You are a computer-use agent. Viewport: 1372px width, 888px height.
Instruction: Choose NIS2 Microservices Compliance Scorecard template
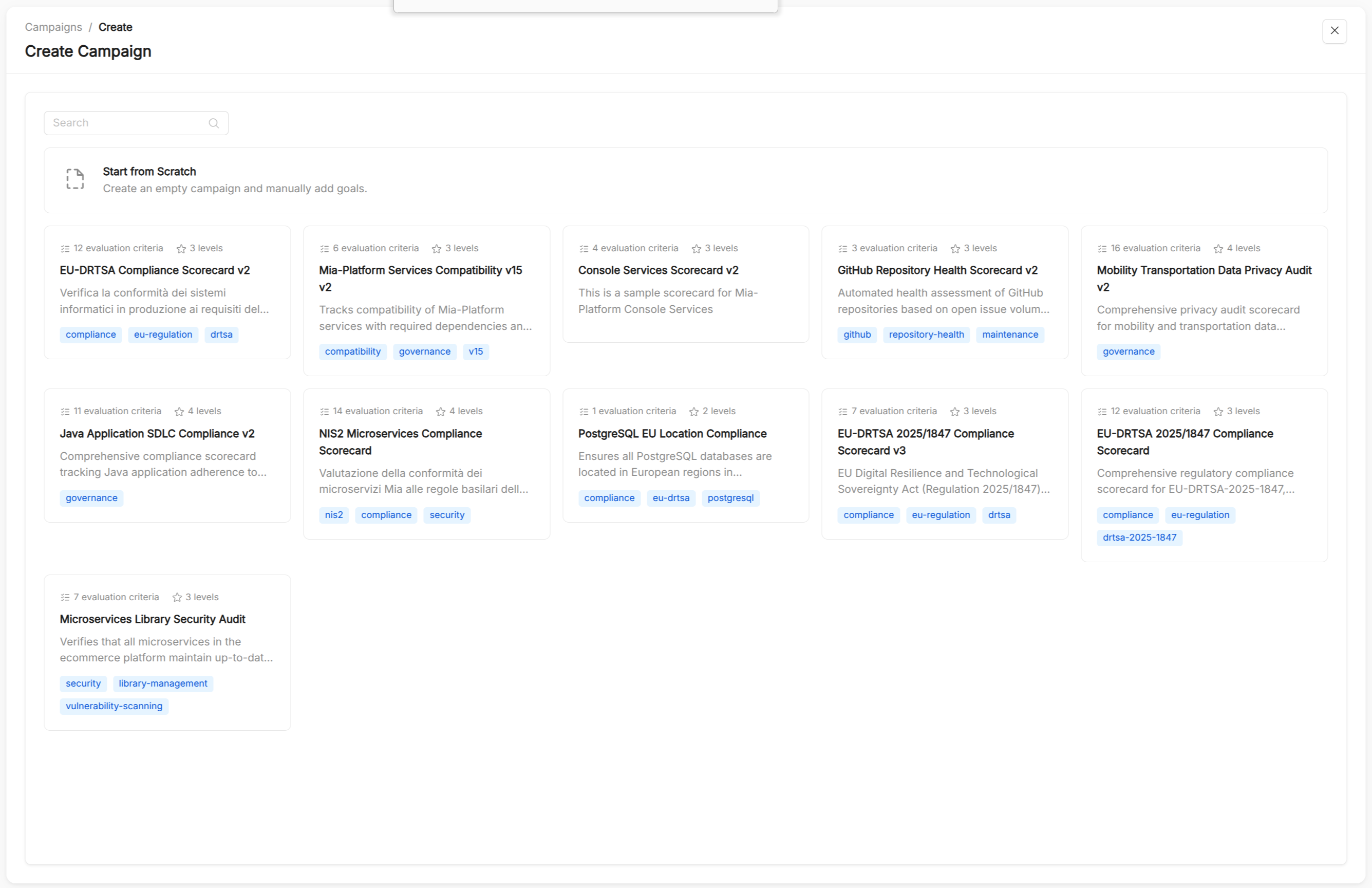pos(426,464)
